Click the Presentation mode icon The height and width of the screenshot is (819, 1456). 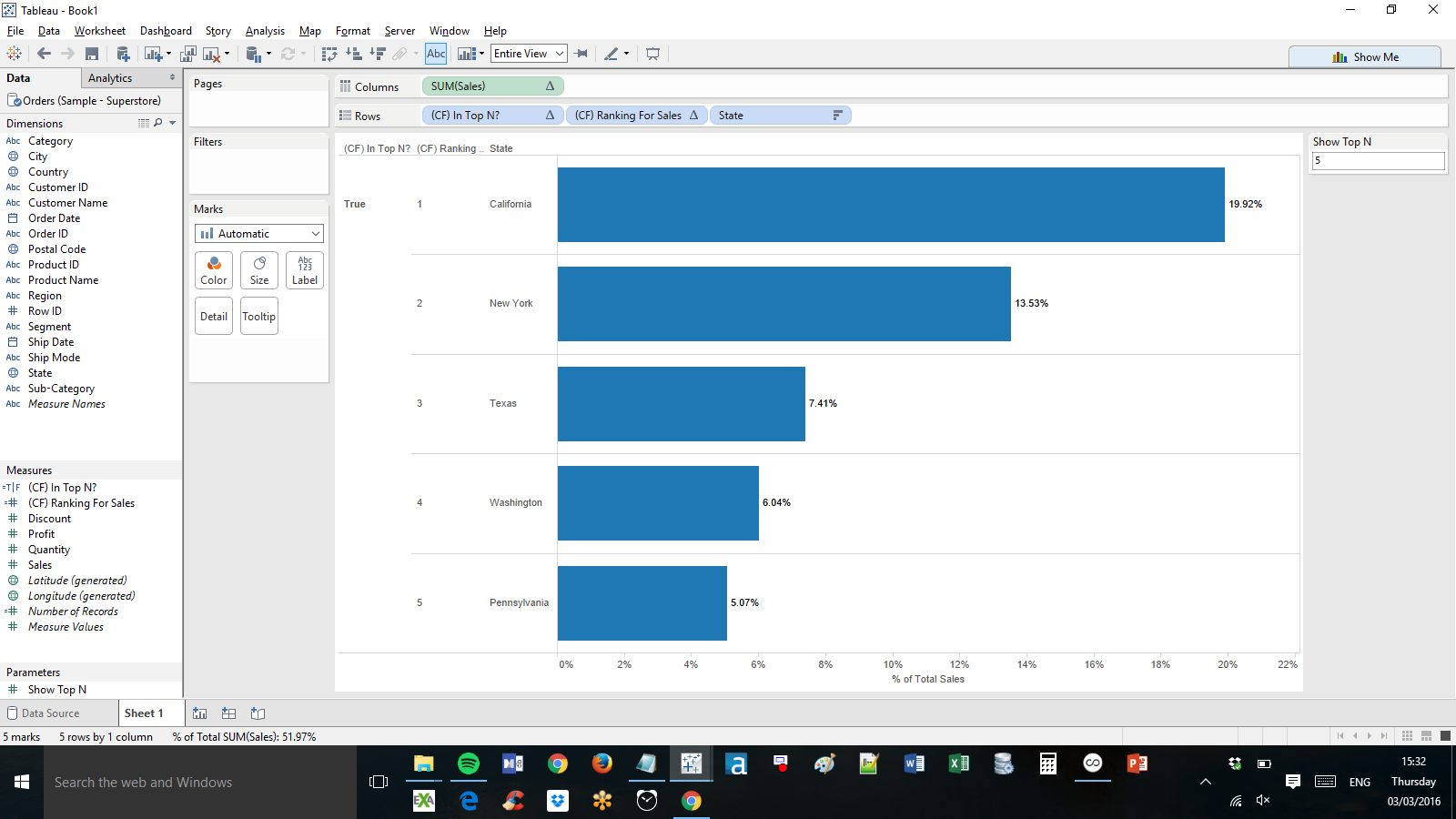point(652,55)
